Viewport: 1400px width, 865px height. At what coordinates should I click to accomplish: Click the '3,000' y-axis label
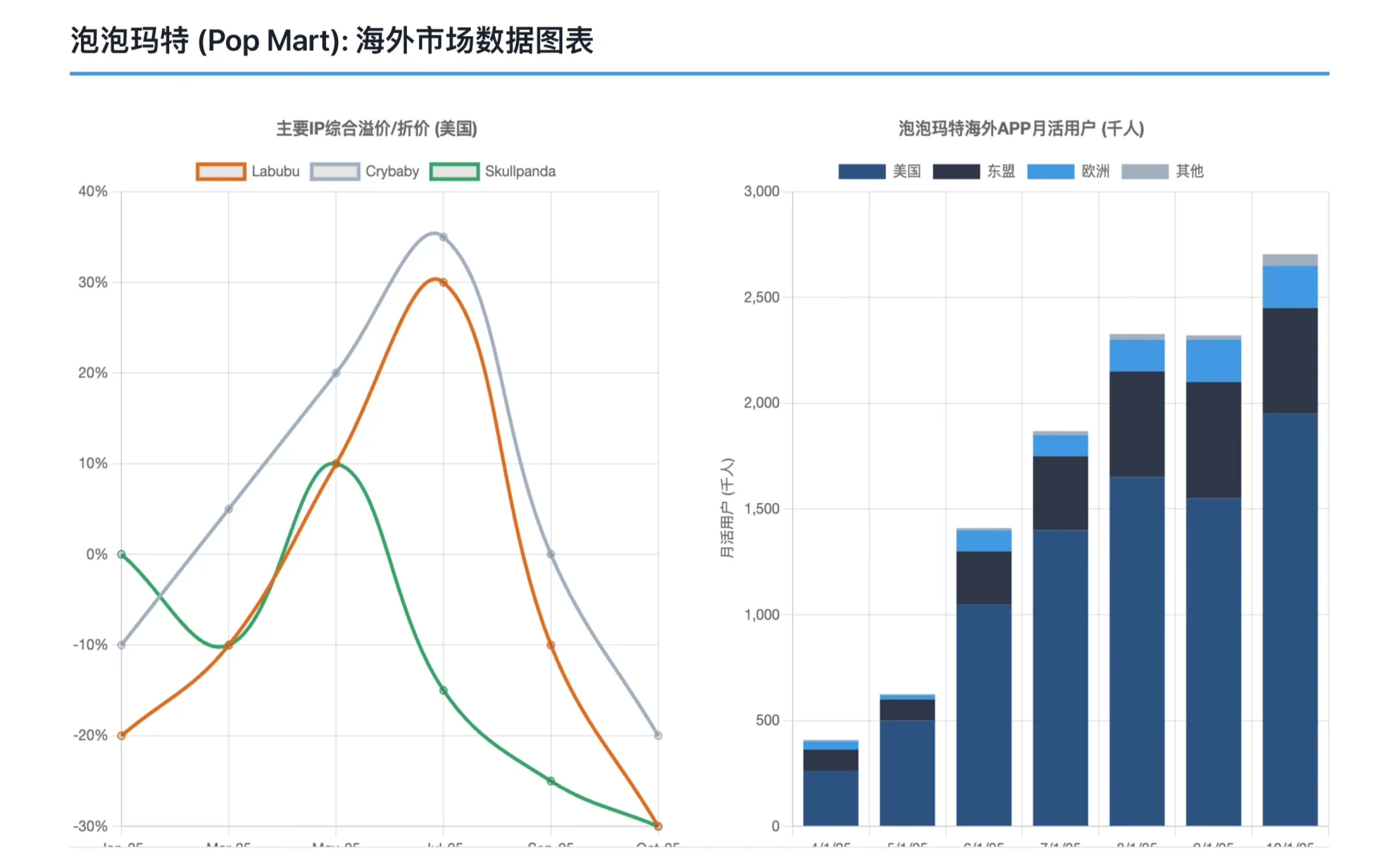(x=762, y=191)
